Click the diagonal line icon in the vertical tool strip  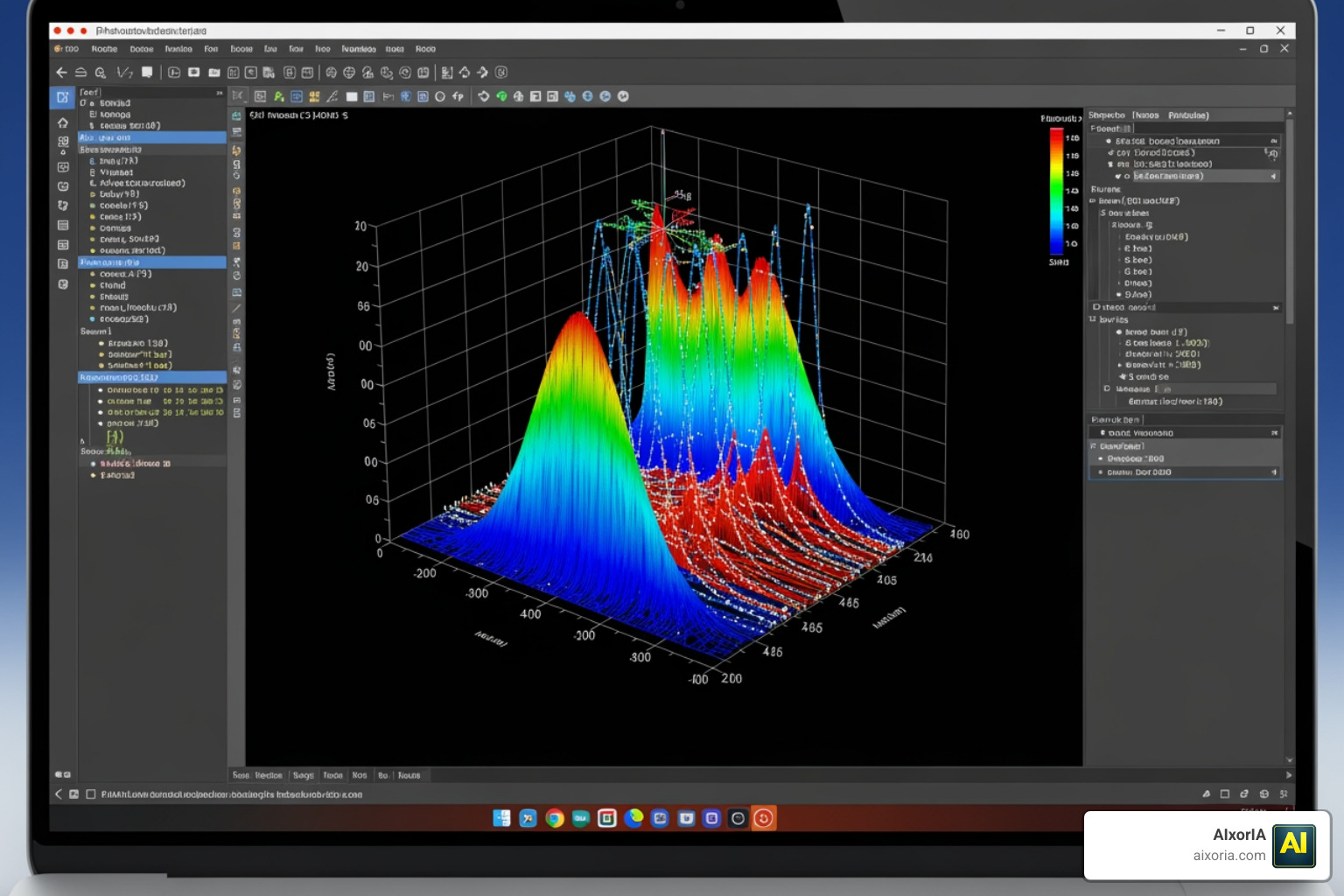coord(236,308)
